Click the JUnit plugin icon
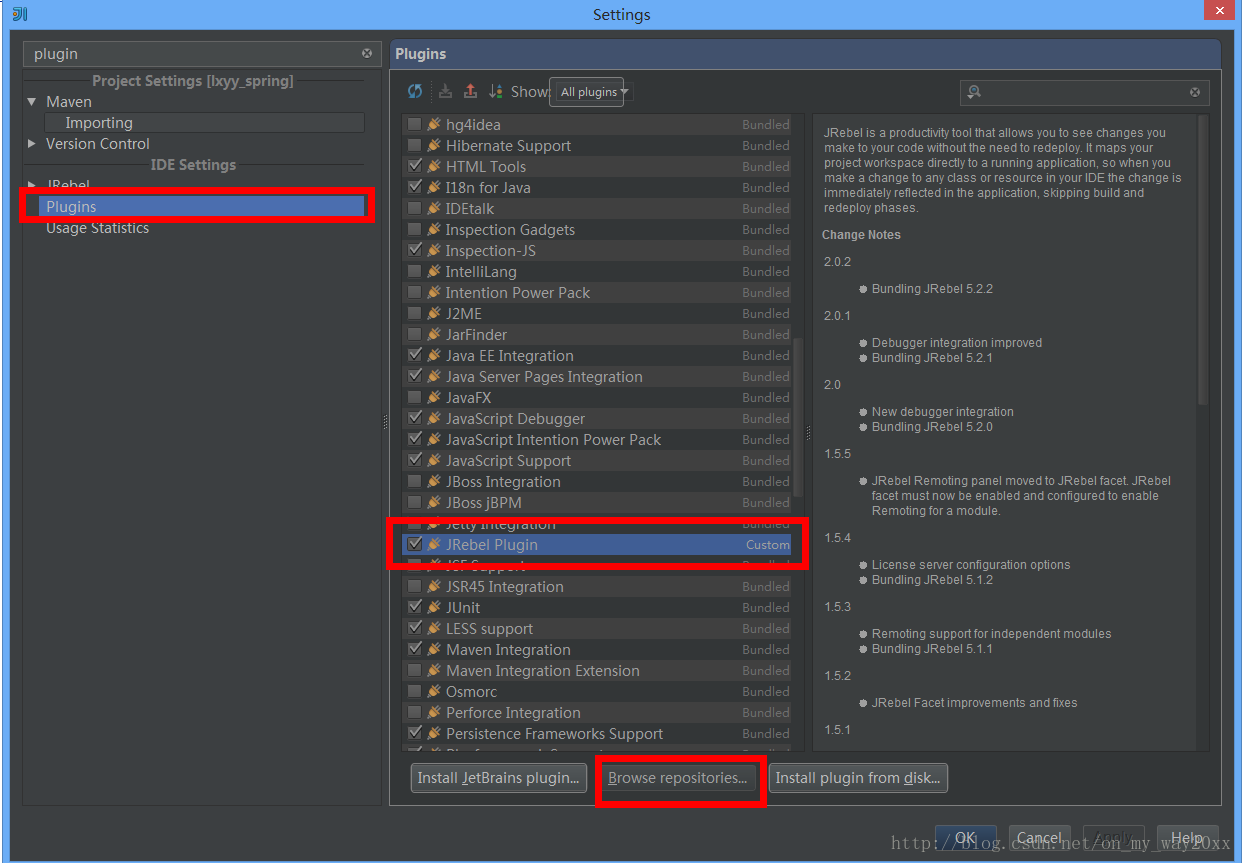Screen dimensions: 1242x863 [x=434, y=608]
